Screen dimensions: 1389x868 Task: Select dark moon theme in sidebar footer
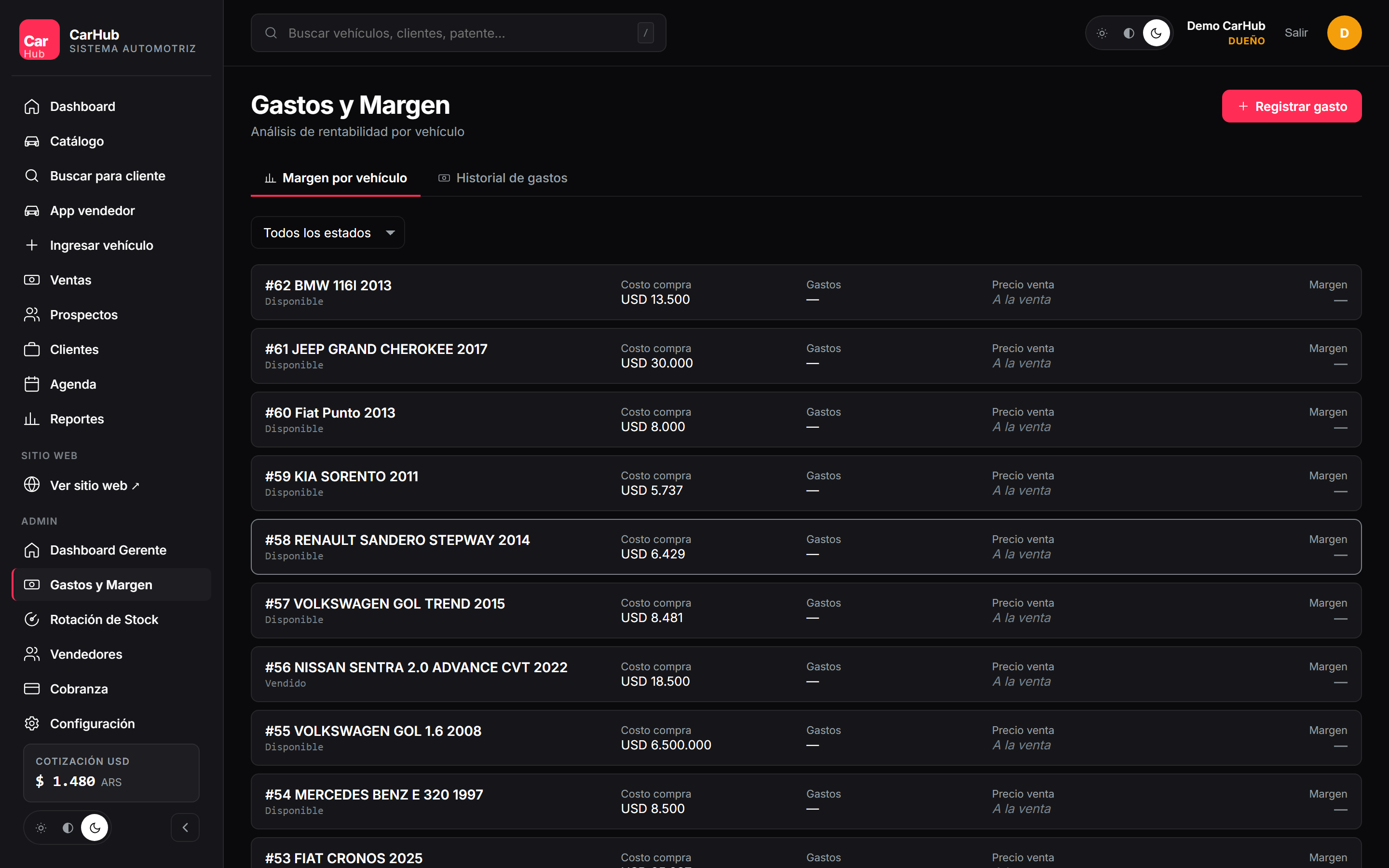pyautogui.click(x=95, y=827)
